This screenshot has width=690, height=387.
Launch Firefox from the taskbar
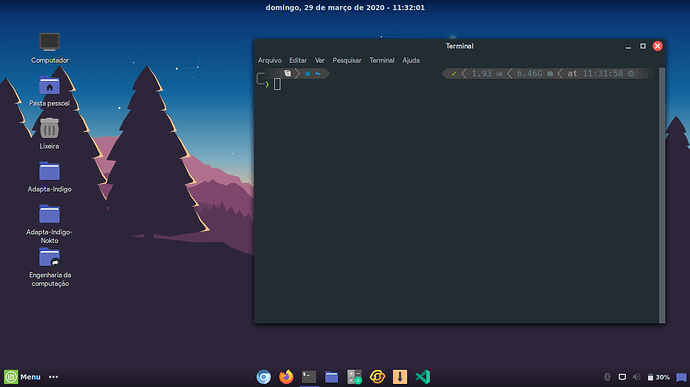(286, 377)
